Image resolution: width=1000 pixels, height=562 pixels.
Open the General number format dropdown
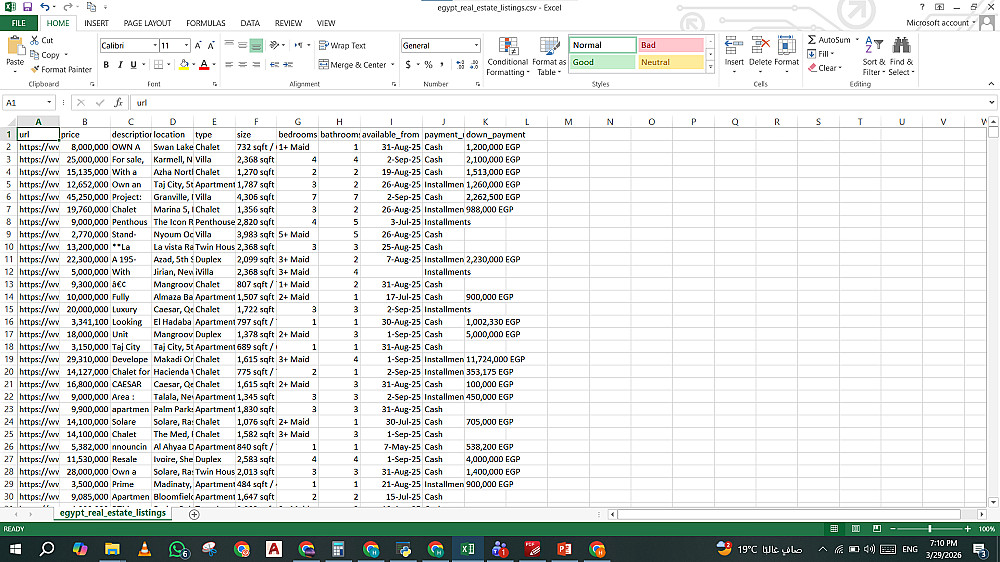pos(476,45)
